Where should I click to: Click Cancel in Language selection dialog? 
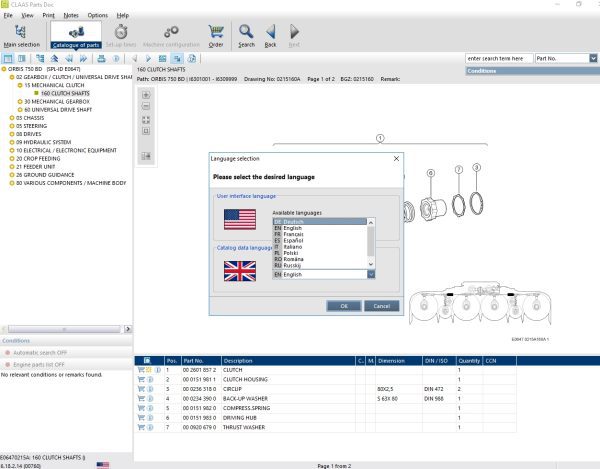click(381, 305)
